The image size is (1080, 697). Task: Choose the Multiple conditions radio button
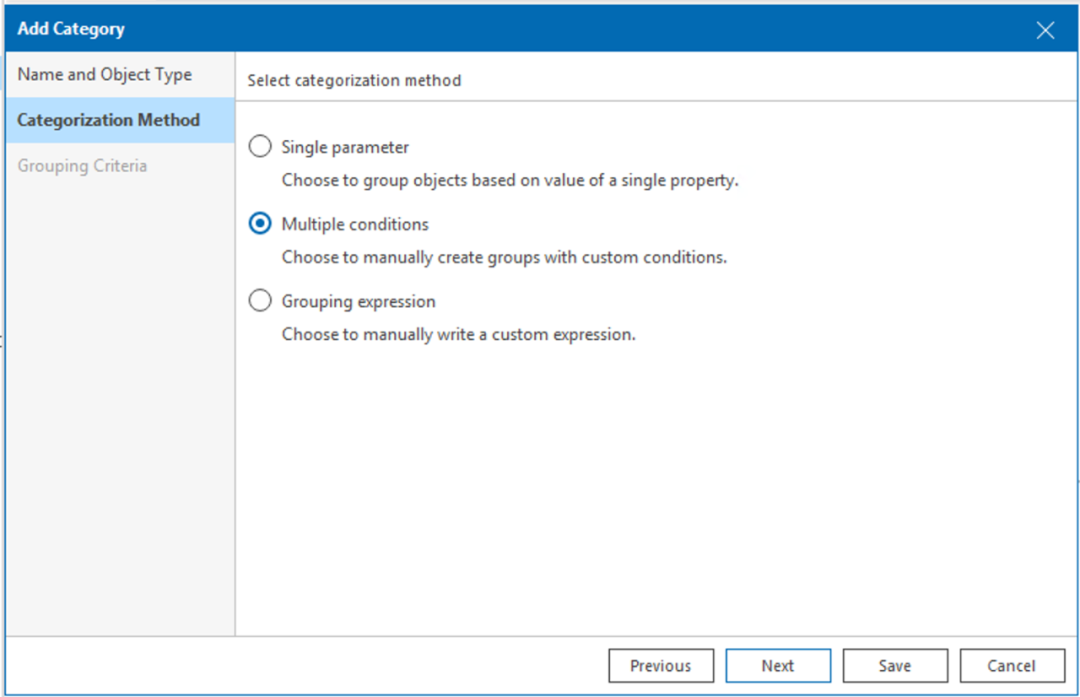pos(260,224)
